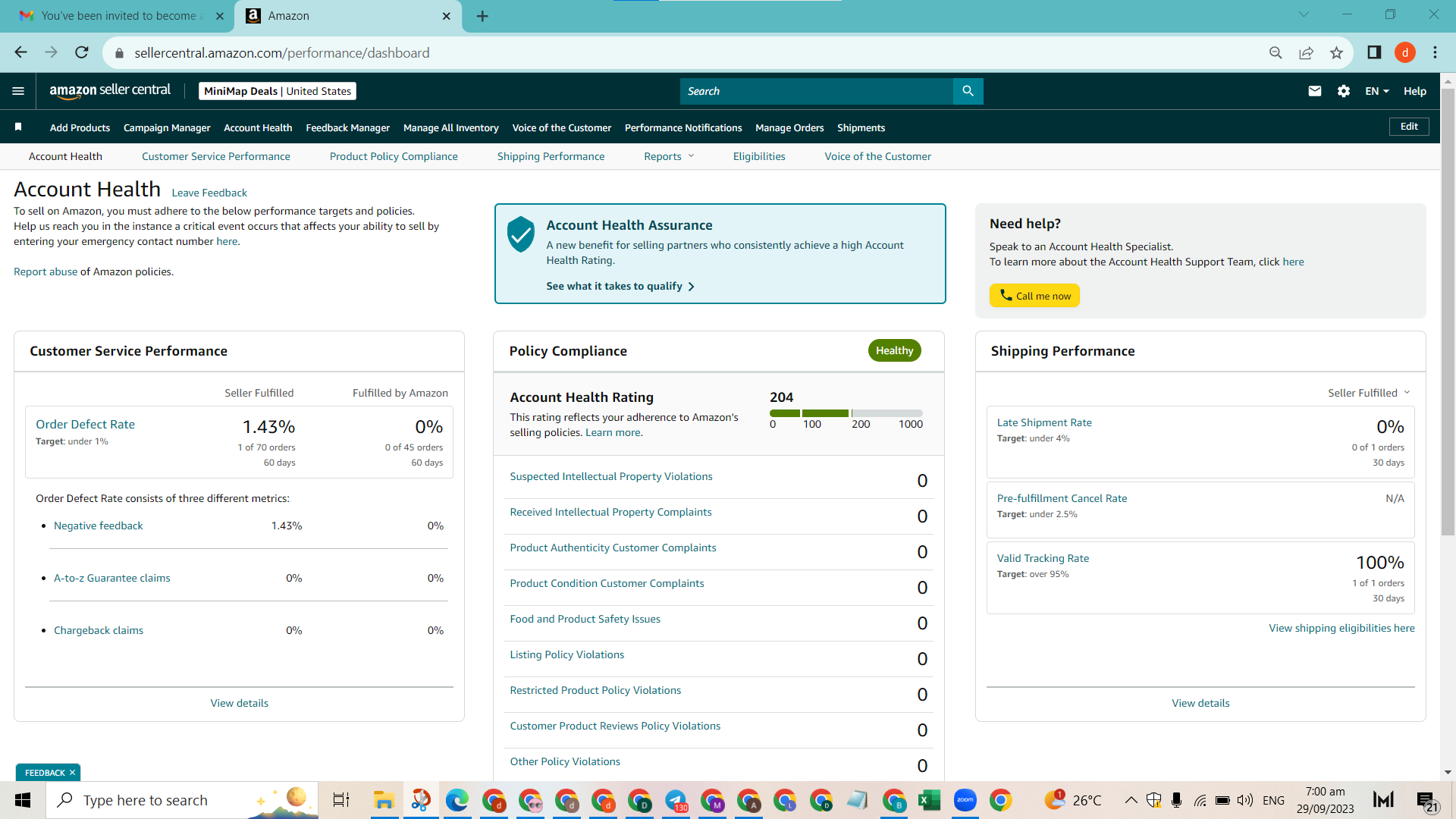Bookmark this page with the star
This screenshot has height=819, width=1456.
point(1336,52)
